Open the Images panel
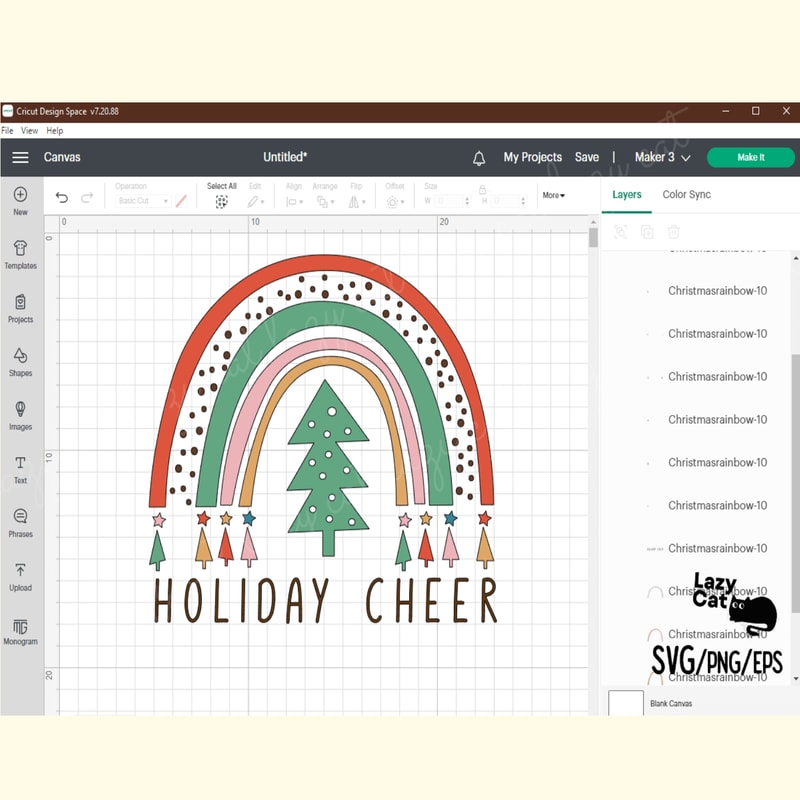This screenshot has height=800, width=800. tap(21, 416)
